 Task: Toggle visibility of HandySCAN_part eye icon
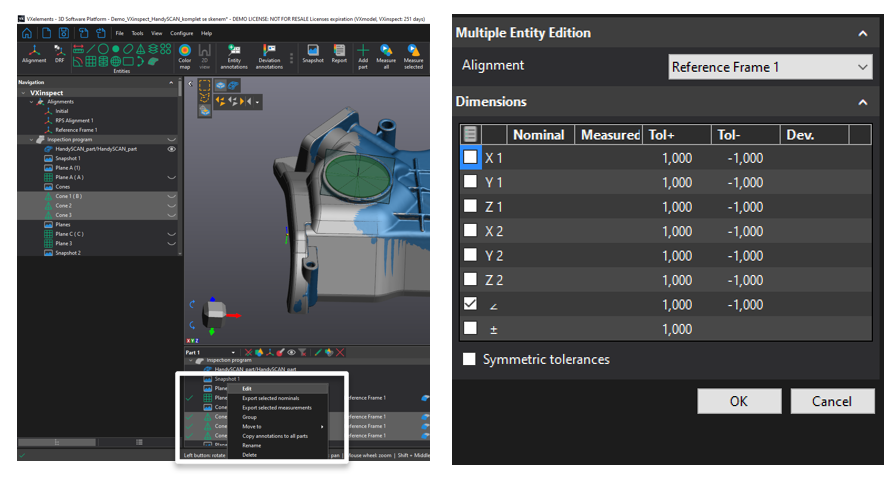tap(171, 149)
